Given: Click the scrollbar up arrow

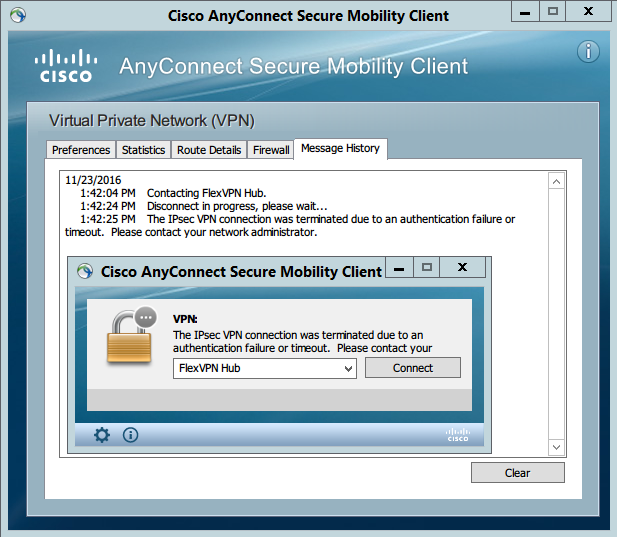Looking at the screenshot, I should pos(556,181).
